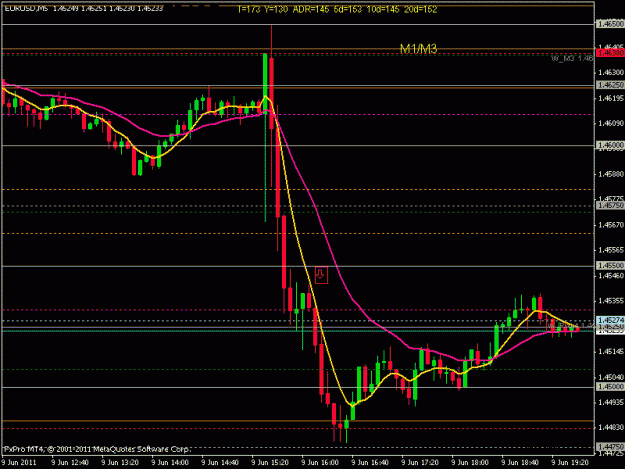This screenshot has width=625, height=469.
Task: Select the 1.45750 boxed price level label
Action: [610, 205]
